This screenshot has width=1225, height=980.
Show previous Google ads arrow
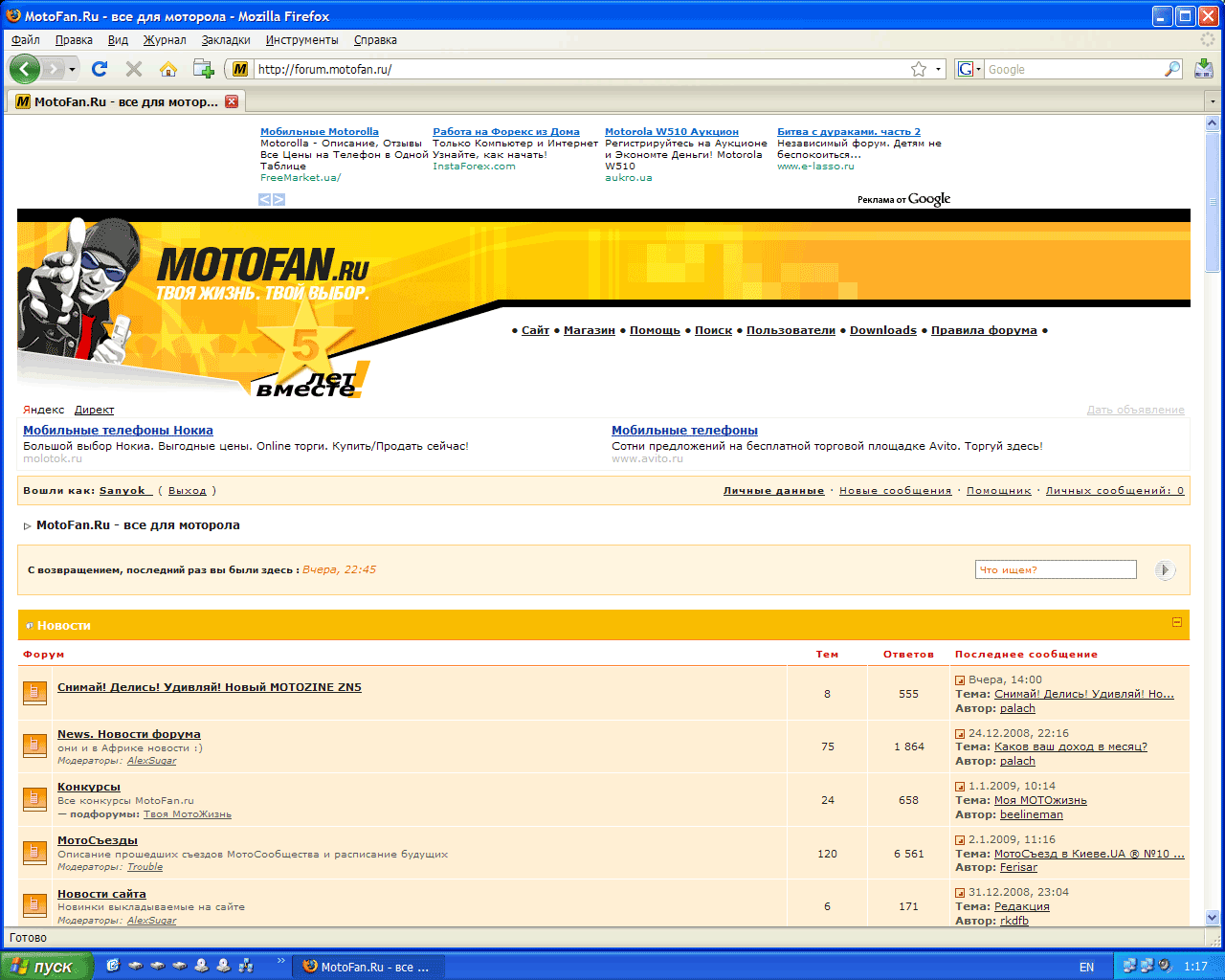[x=265, y=199]
